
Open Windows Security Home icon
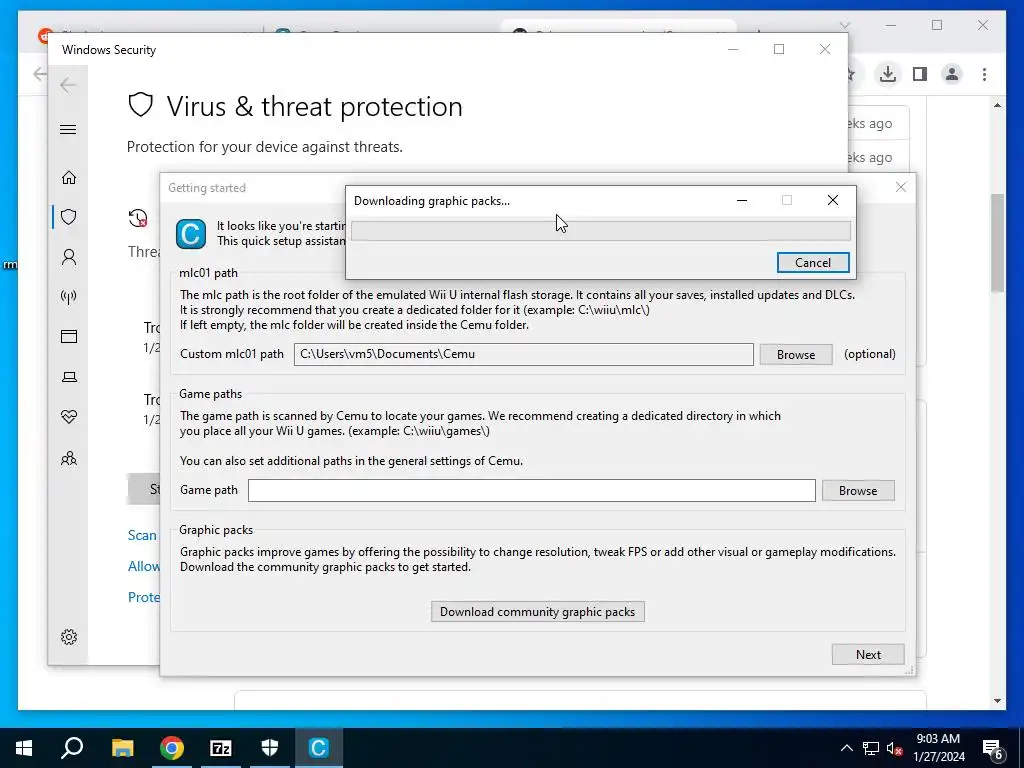69,178
